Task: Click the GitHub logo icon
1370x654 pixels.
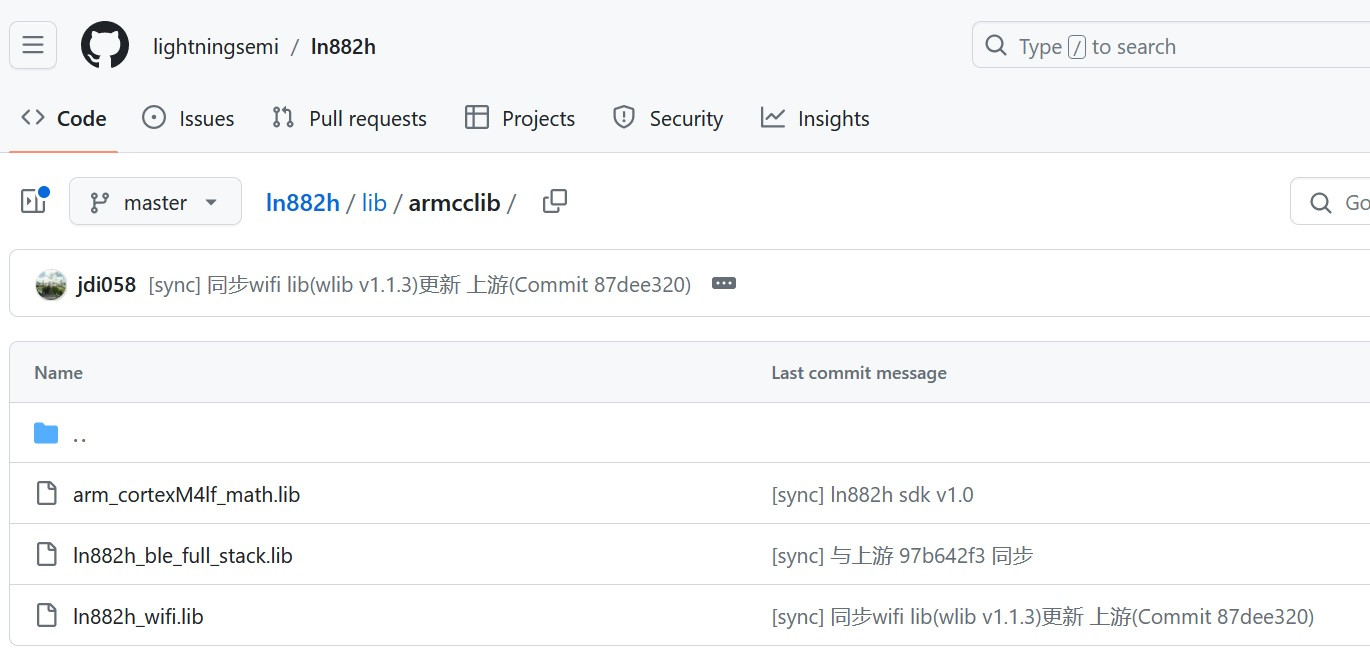Action: click(x=105, y=46)
